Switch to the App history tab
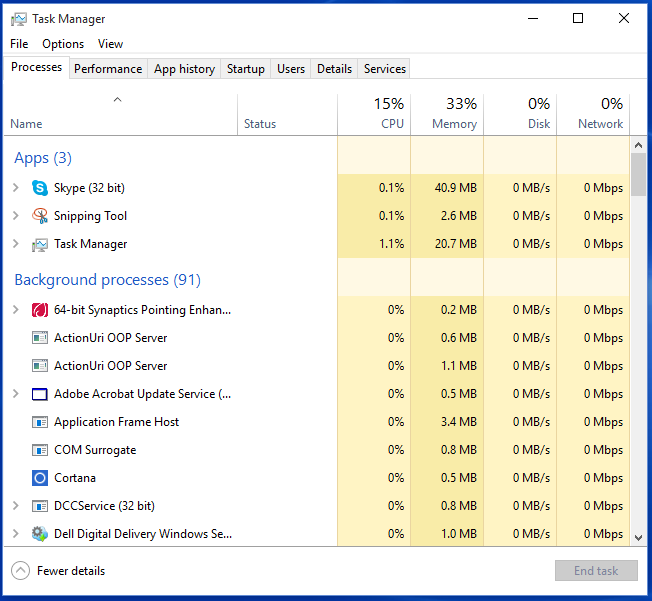Viewport: 652px width, 601px height. click(x=184, y=69)
